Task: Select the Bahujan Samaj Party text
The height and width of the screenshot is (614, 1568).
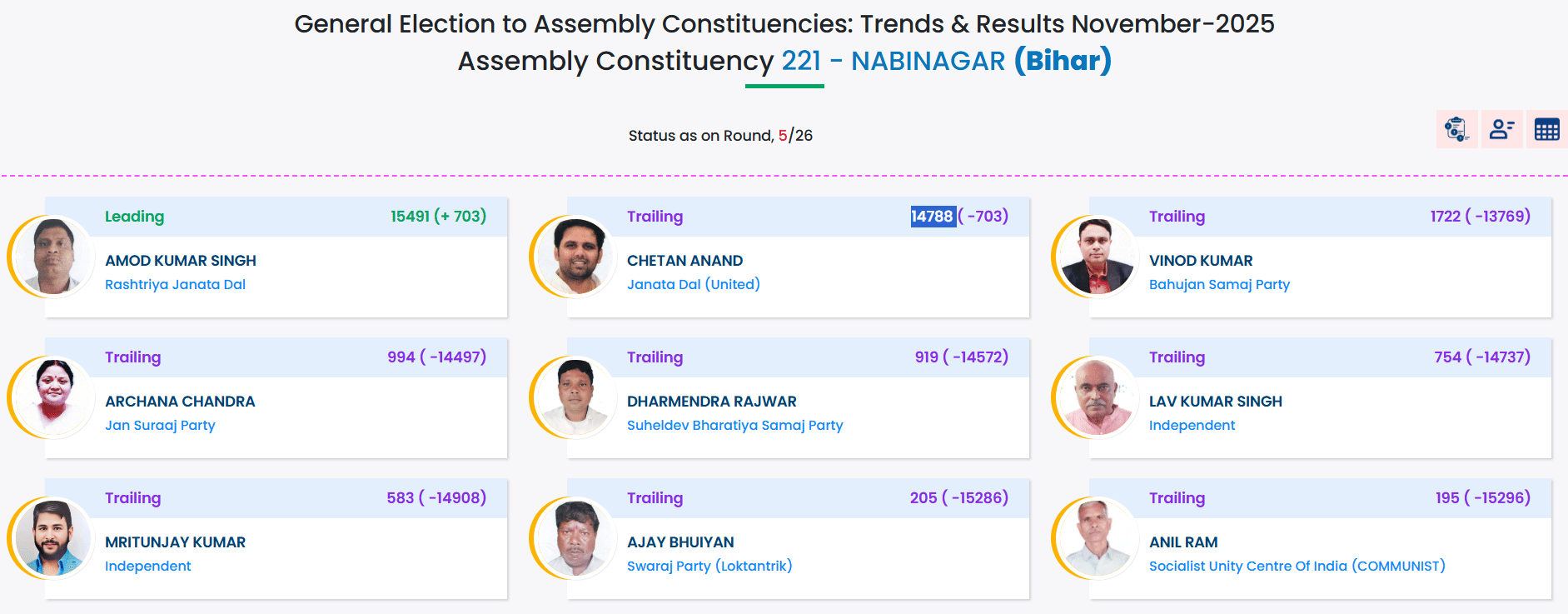Action: (1219, 284)
